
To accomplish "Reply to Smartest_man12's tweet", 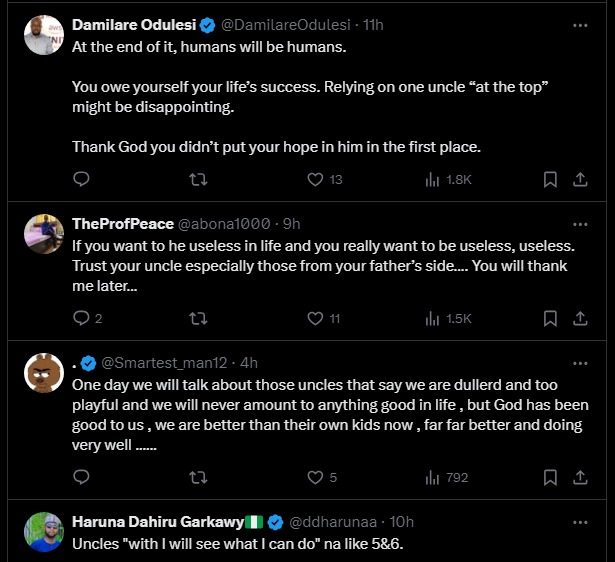I will point(82,478).
